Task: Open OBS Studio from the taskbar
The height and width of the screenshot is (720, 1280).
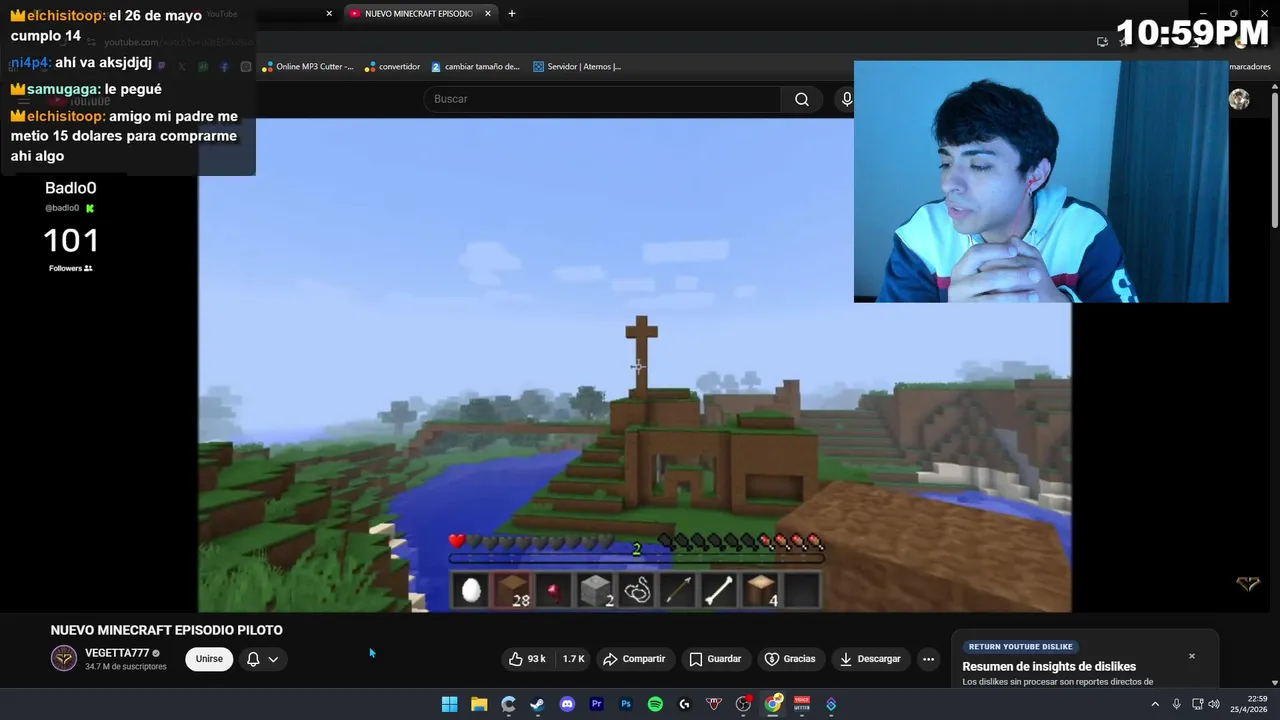Action: click(743, 704)
